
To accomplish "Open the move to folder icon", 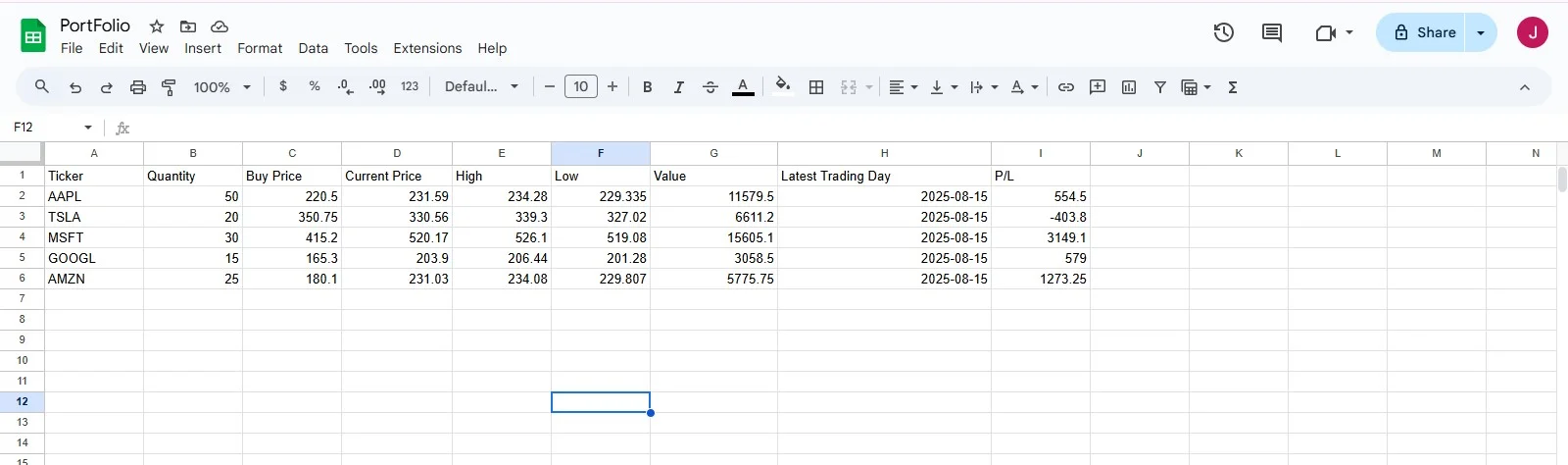I will [x=188, y=26].
